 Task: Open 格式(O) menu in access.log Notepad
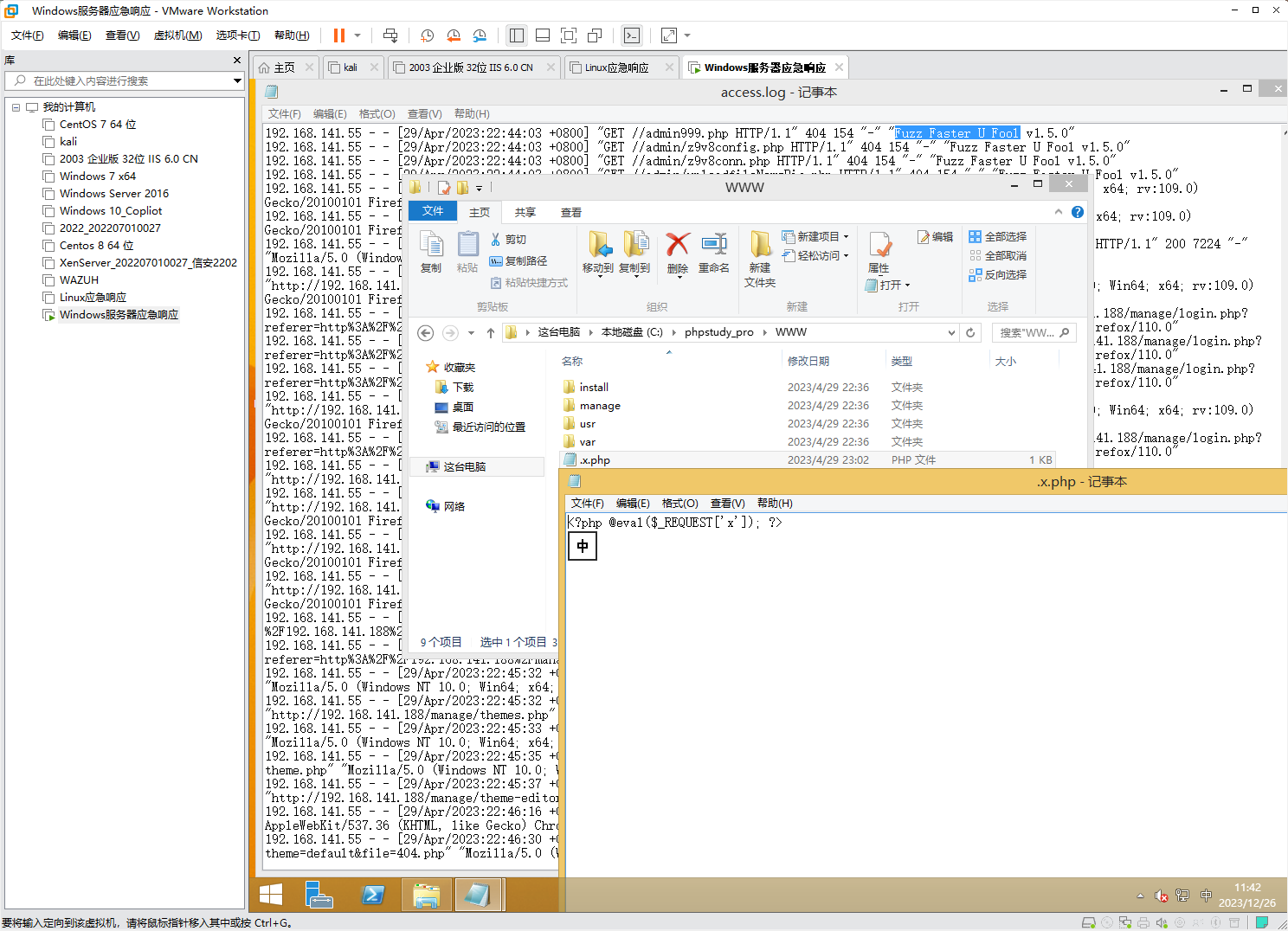377,114
